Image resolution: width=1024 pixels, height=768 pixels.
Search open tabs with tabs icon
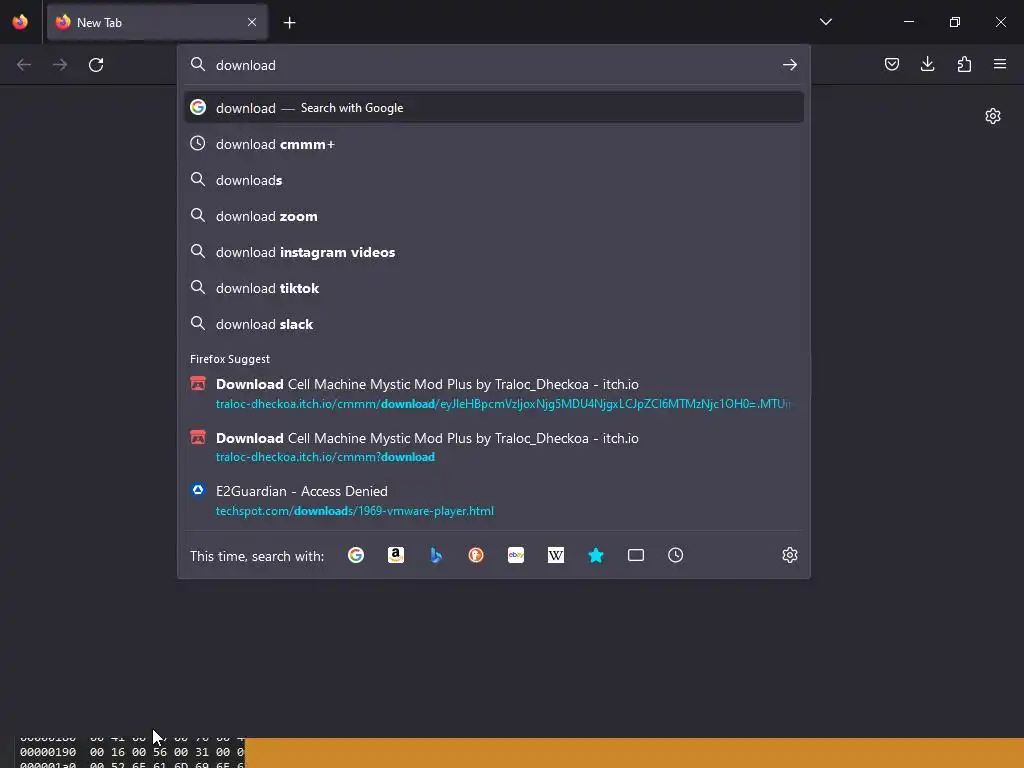(635, 555)
